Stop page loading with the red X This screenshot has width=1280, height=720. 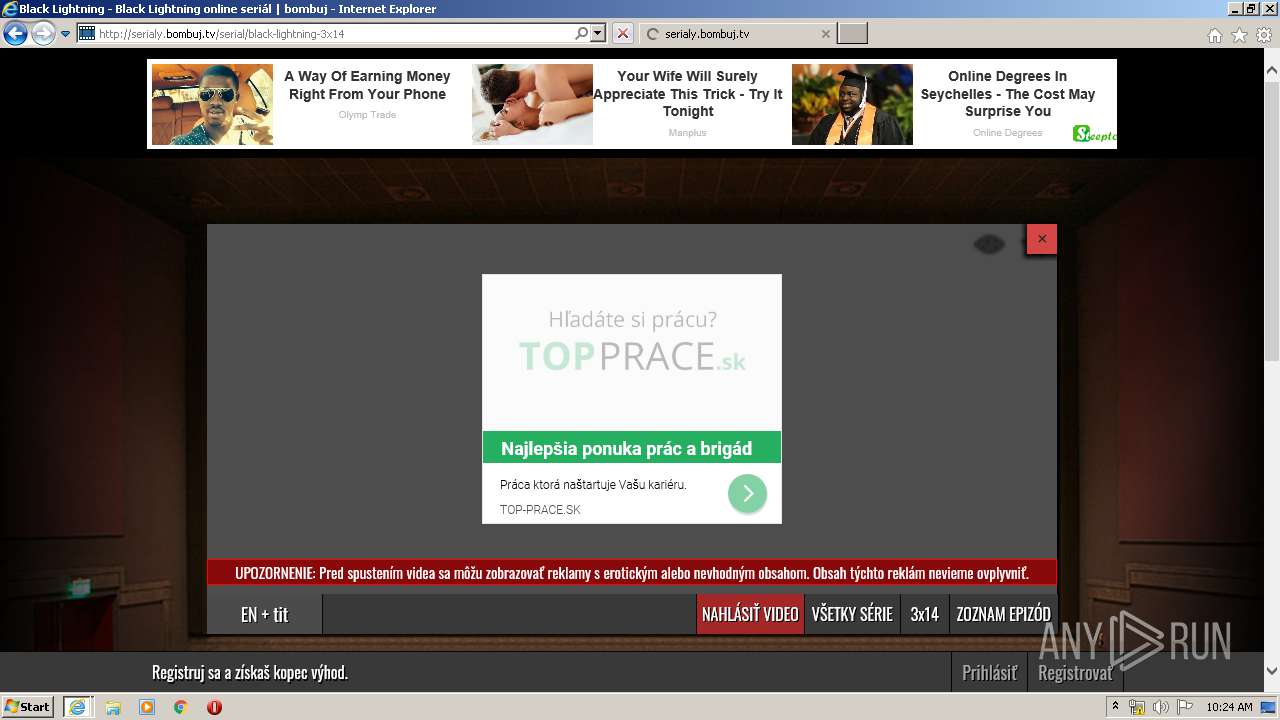(x=623, y=33)
